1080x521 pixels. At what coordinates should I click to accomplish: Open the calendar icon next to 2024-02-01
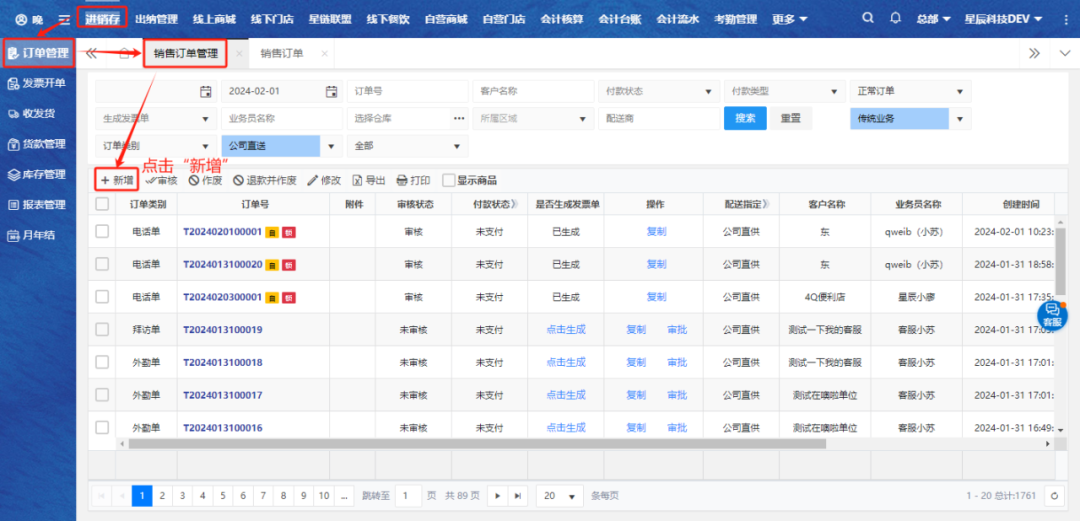pyautogui.click(x=332, y=91)
